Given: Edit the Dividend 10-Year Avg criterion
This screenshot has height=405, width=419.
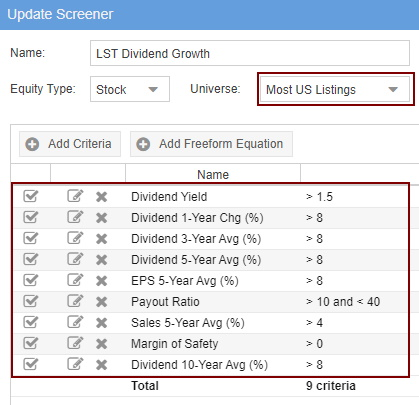Looking at the screenshot, I should pos(75,364).
